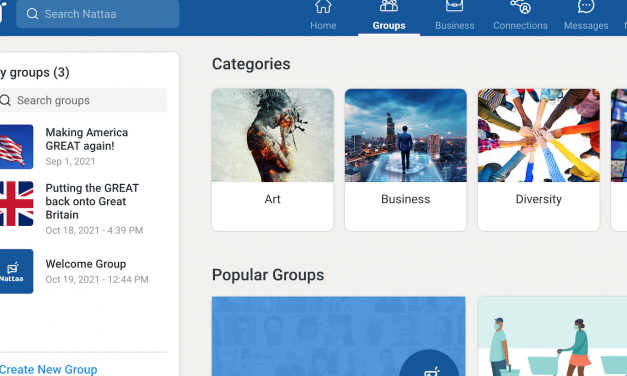The width and height of the screenshot is (627, 376).
Task: Select the Art category card
Action: point(272,160)
